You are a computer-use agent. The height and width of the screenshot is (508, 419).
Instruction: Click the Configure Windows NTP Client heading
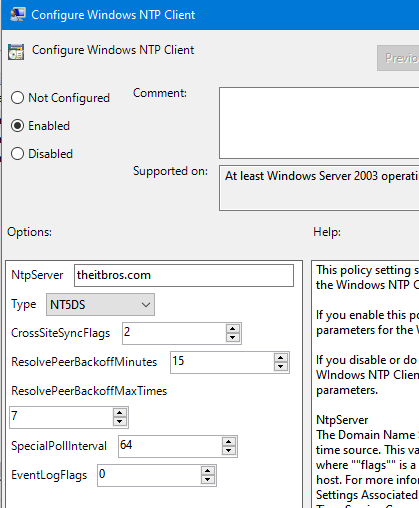(113, 50)
